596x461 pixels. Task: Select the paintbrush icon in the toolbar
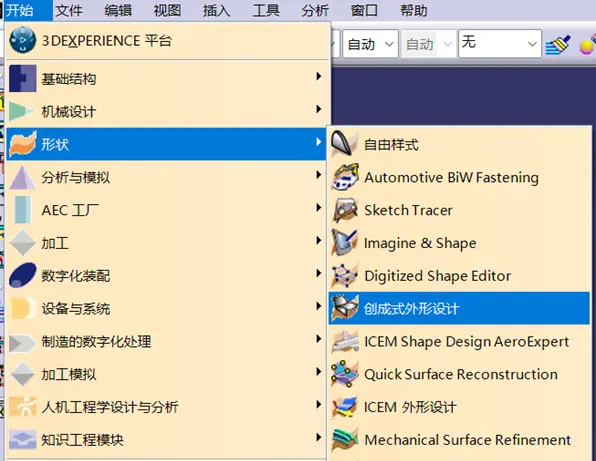coord(558,44)
